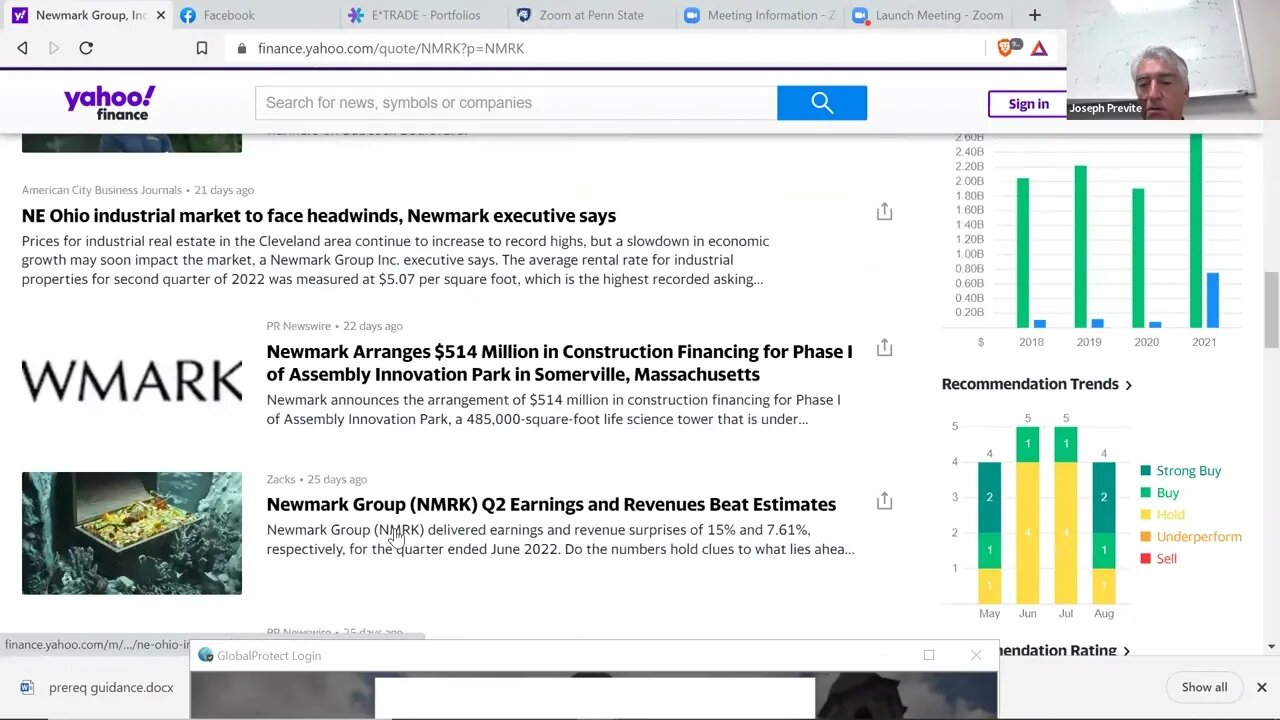
Task: Click the browser back arrow
Action: coord(22,48)
